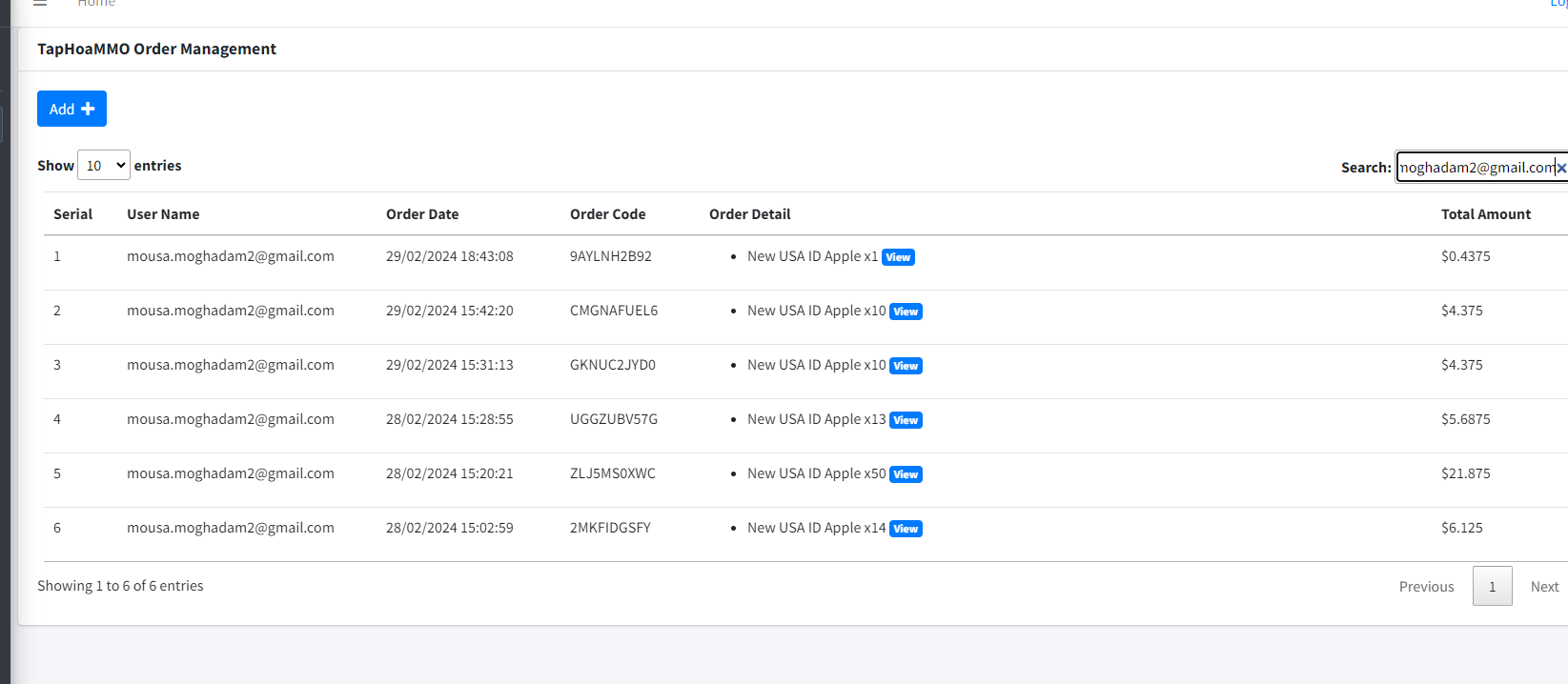Sort by Serial column header
Screen dimensions: 1568x684
point(72,214)
